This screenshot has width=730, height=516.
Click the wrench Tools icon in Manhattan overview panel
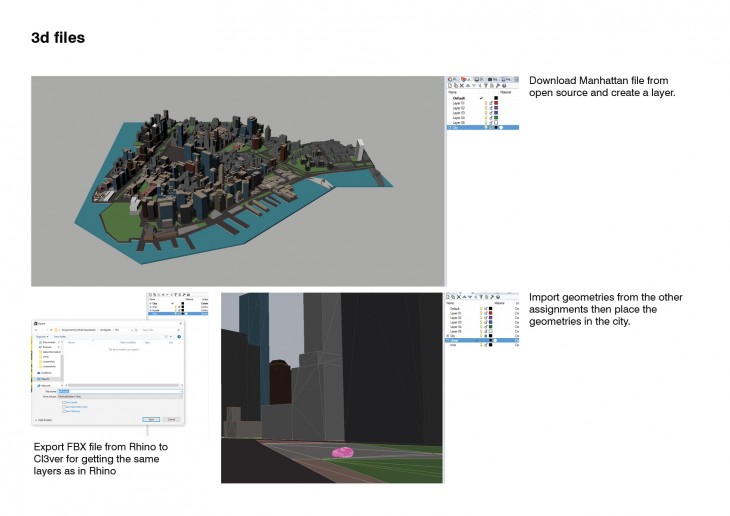point(497,86)
